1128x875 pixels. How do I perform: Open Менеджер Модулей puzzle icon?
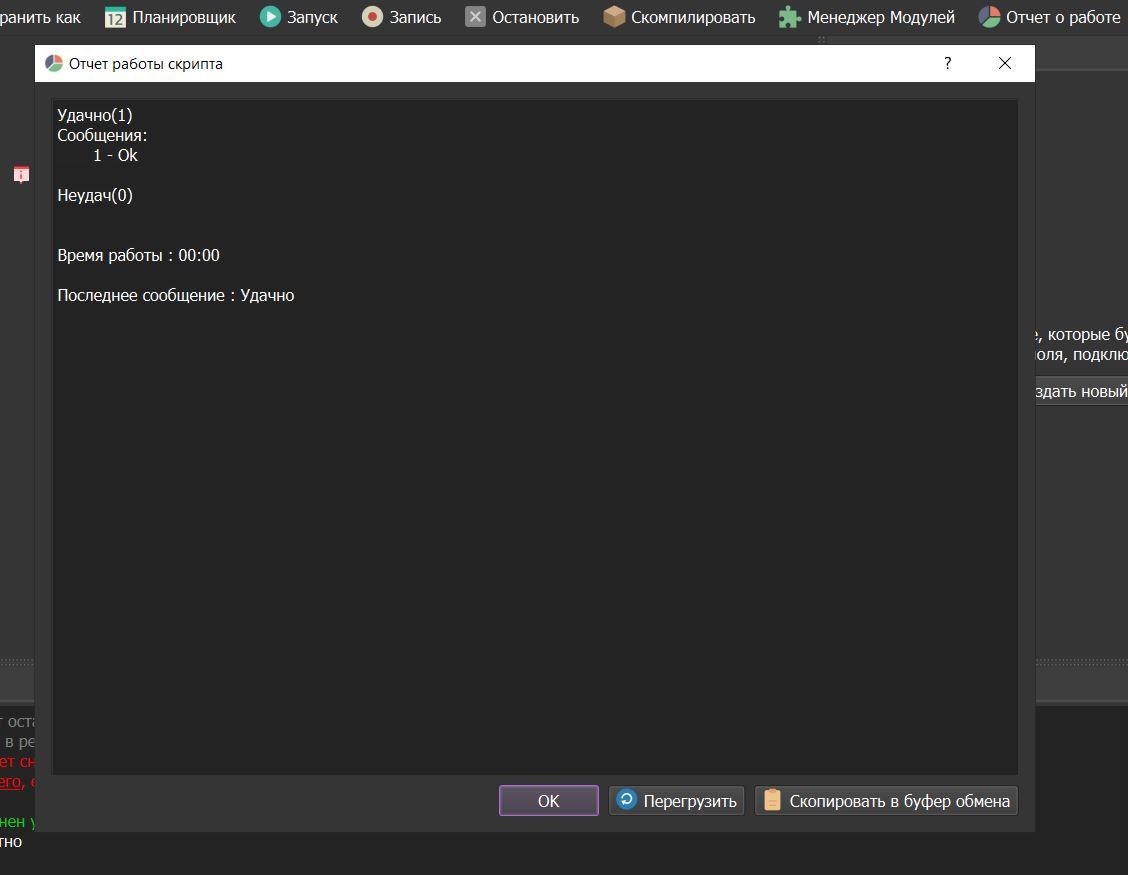point(790,17)
